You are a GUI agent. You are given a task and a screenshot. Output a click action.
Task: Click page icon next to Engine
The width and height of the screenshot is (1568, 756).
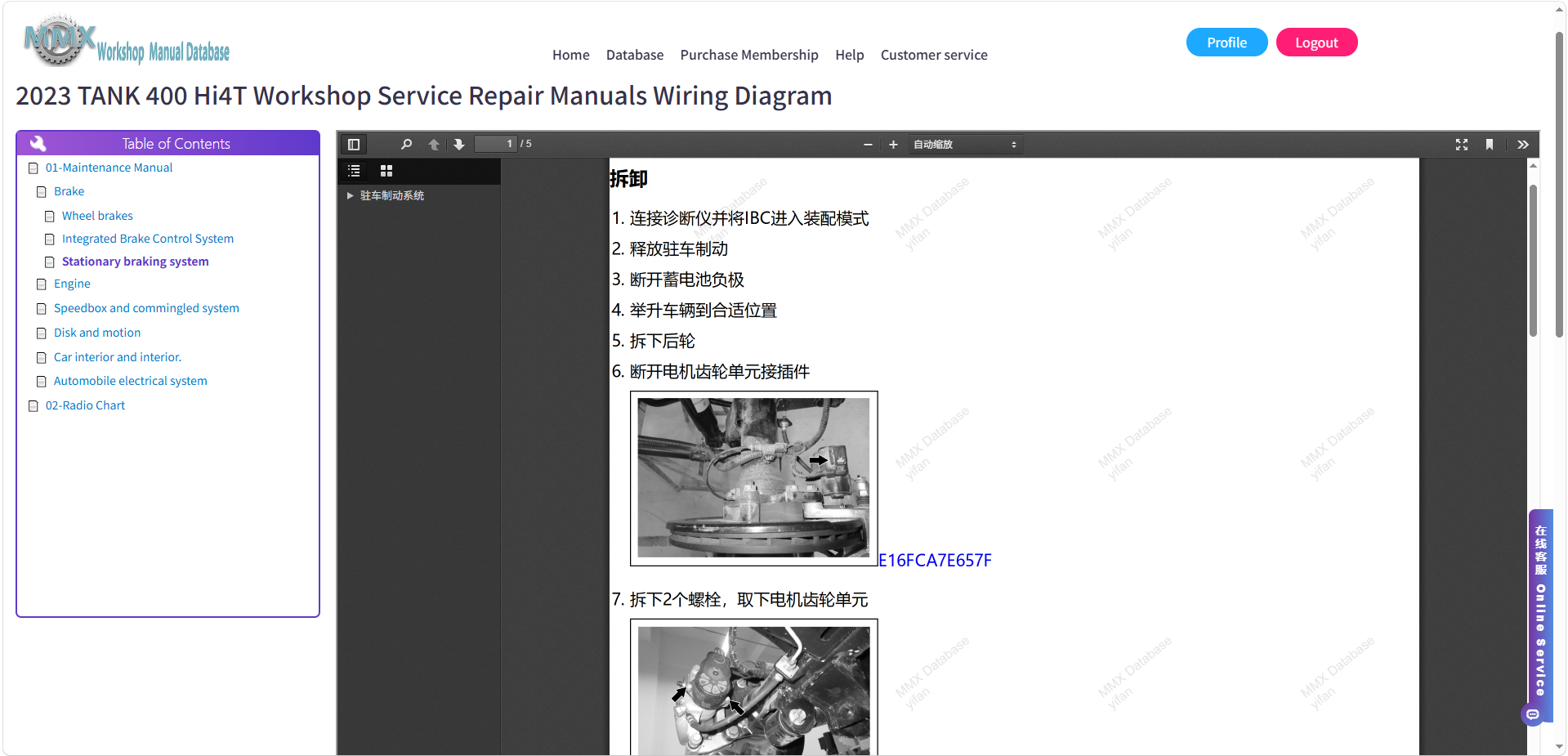coord(42,284)
